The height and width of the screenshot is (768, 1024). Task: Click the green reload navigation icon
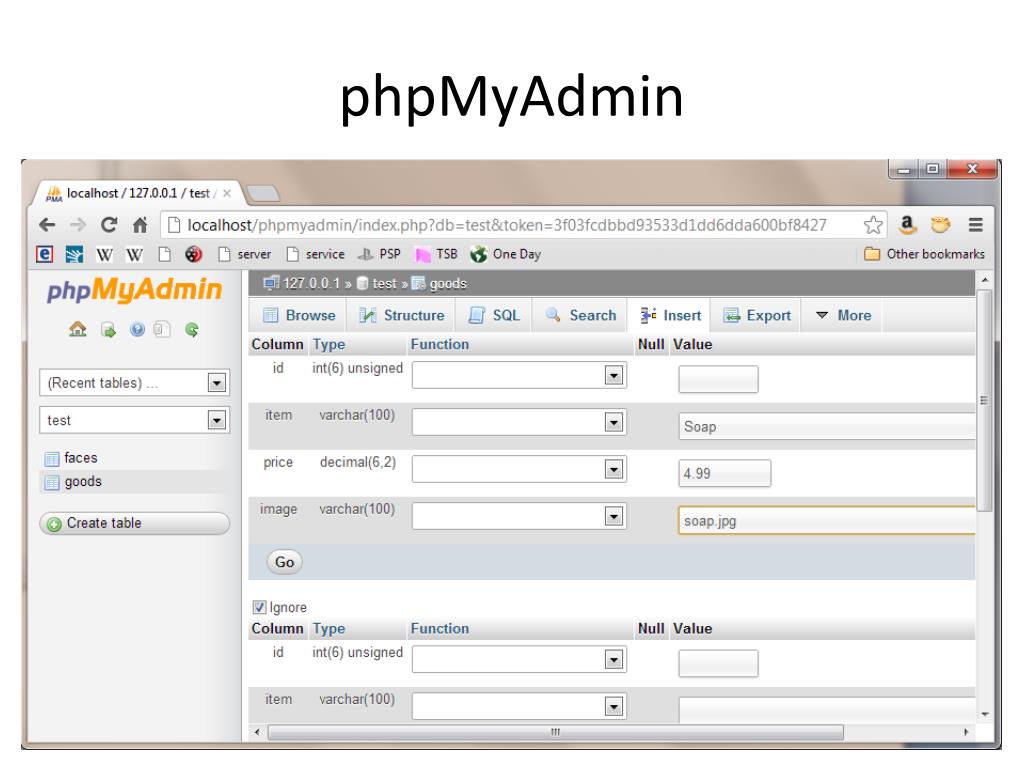click(191, 329)
